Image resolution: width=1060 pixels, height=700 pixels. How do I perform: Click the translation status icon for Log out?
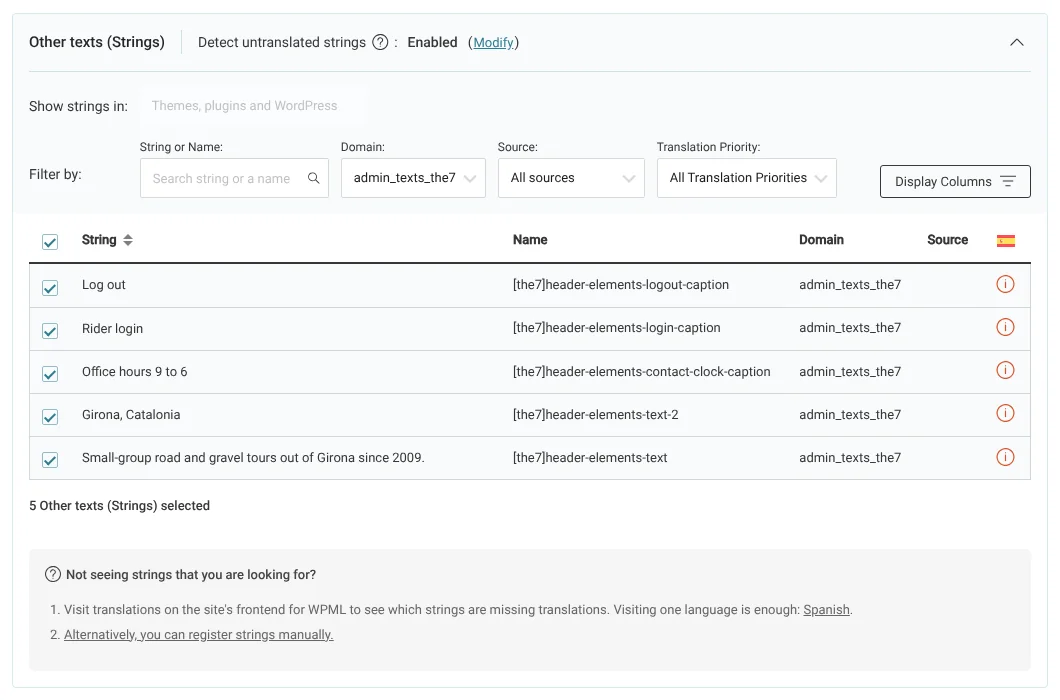(x=1005, y=284)
